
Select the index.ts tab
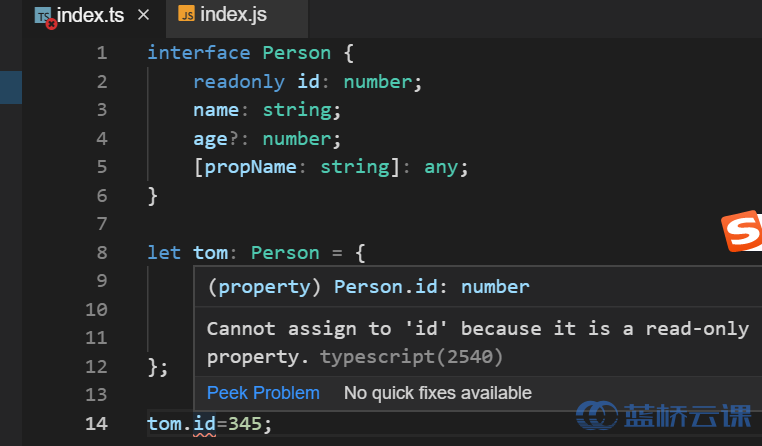(x=92, y=18)
